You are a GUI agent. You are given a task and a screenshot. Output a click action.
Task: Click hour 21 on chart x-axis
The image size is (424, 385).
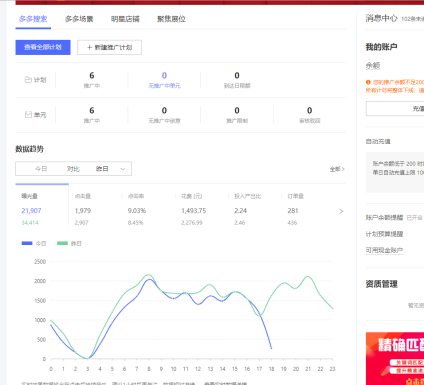pyautogui.click(x=308, y=369)
